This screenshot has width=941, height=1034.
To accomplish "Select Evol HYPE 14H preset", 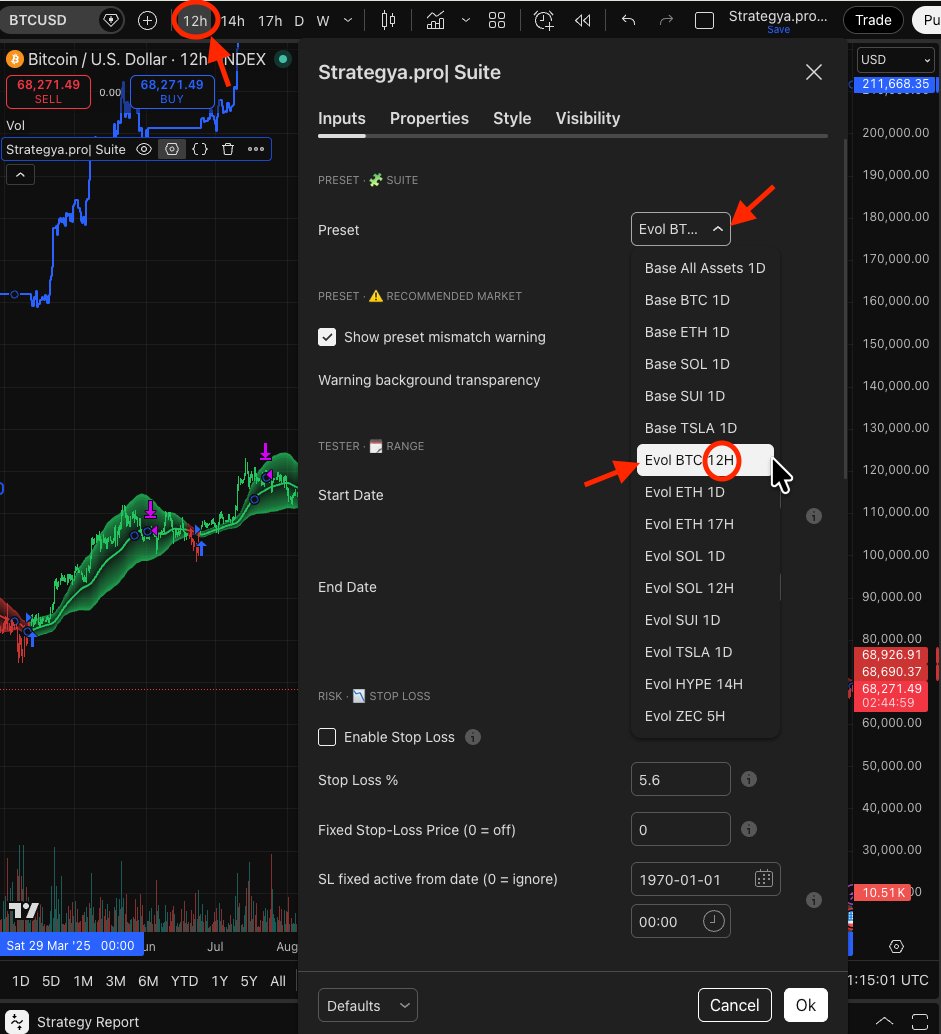I will coord(705,684).
